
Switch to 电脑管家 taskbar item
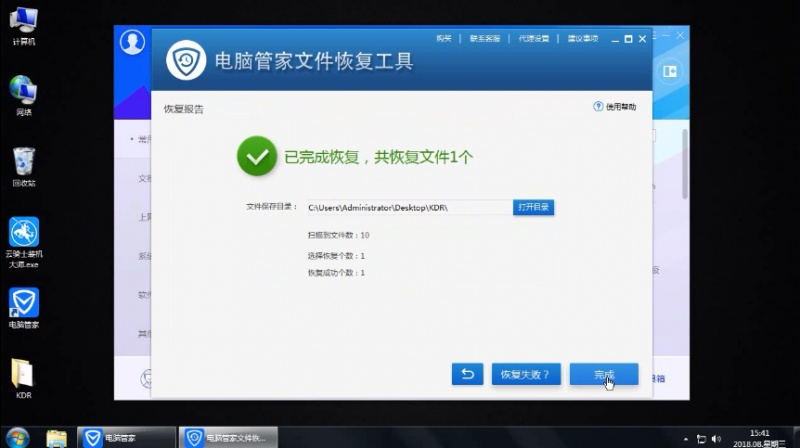tap(127, 438)
